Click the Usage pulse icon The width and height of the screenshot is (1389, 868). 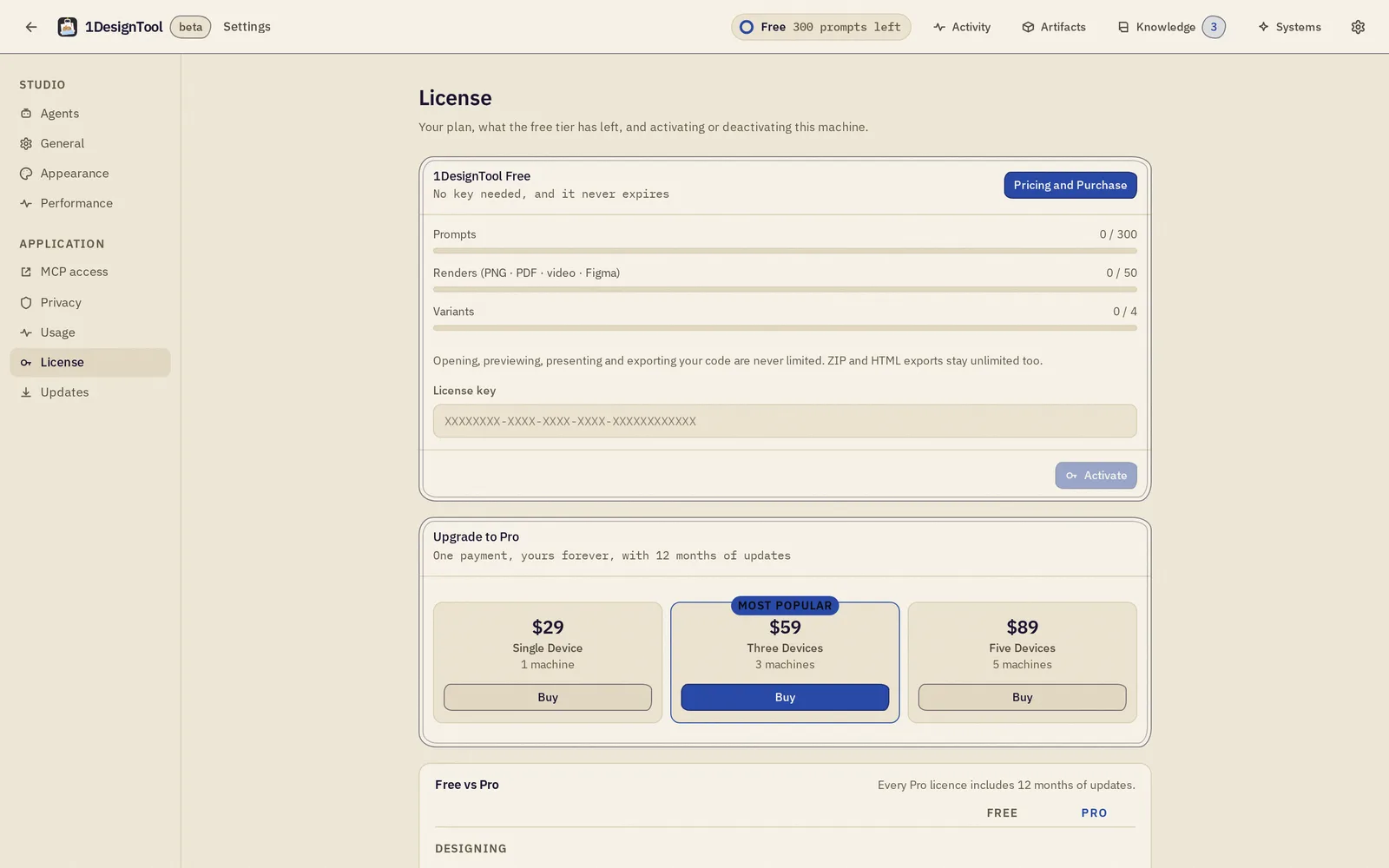26,332
